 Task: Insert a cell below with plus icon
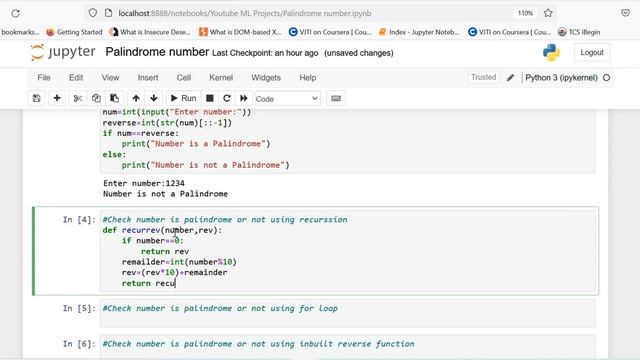[57, 98]
